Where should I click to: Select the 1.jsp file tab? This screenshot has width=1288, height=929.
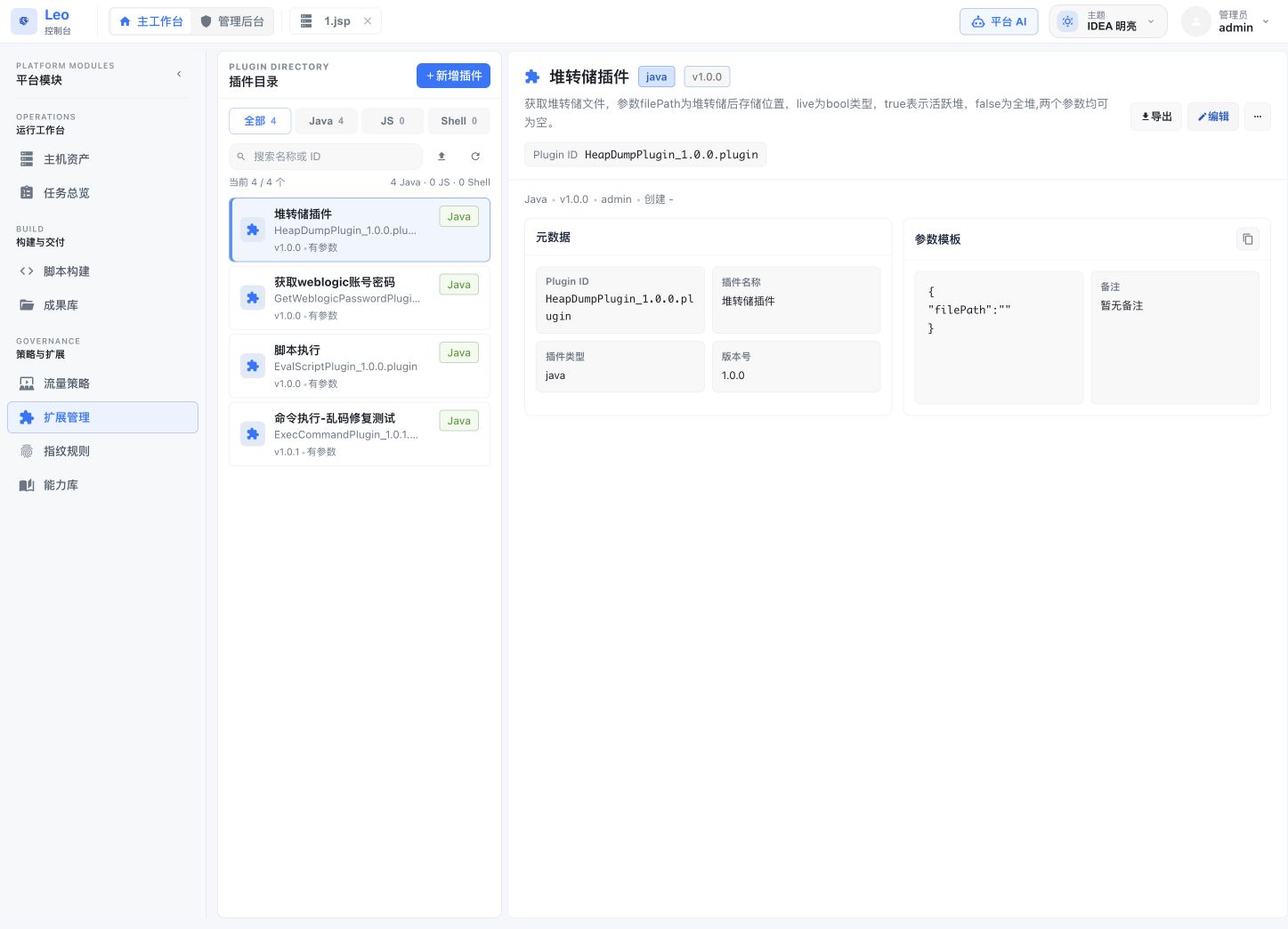[336, 21]
